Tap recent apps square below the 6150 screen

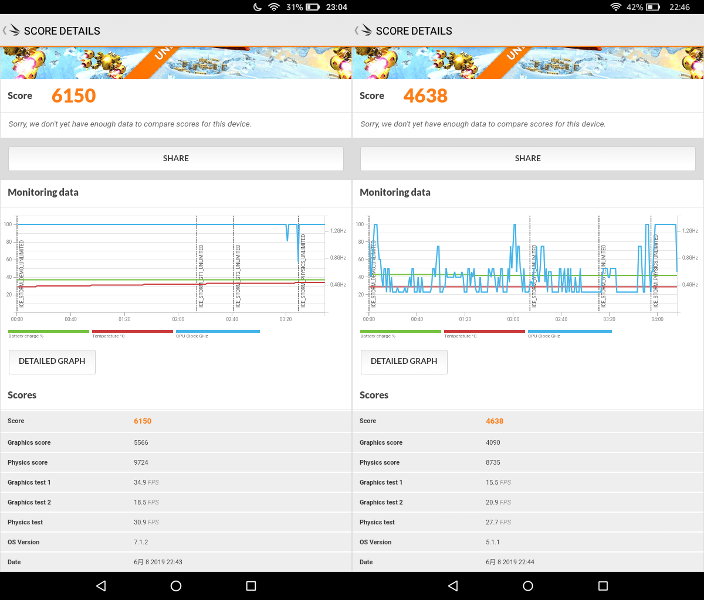click(251, 586)
